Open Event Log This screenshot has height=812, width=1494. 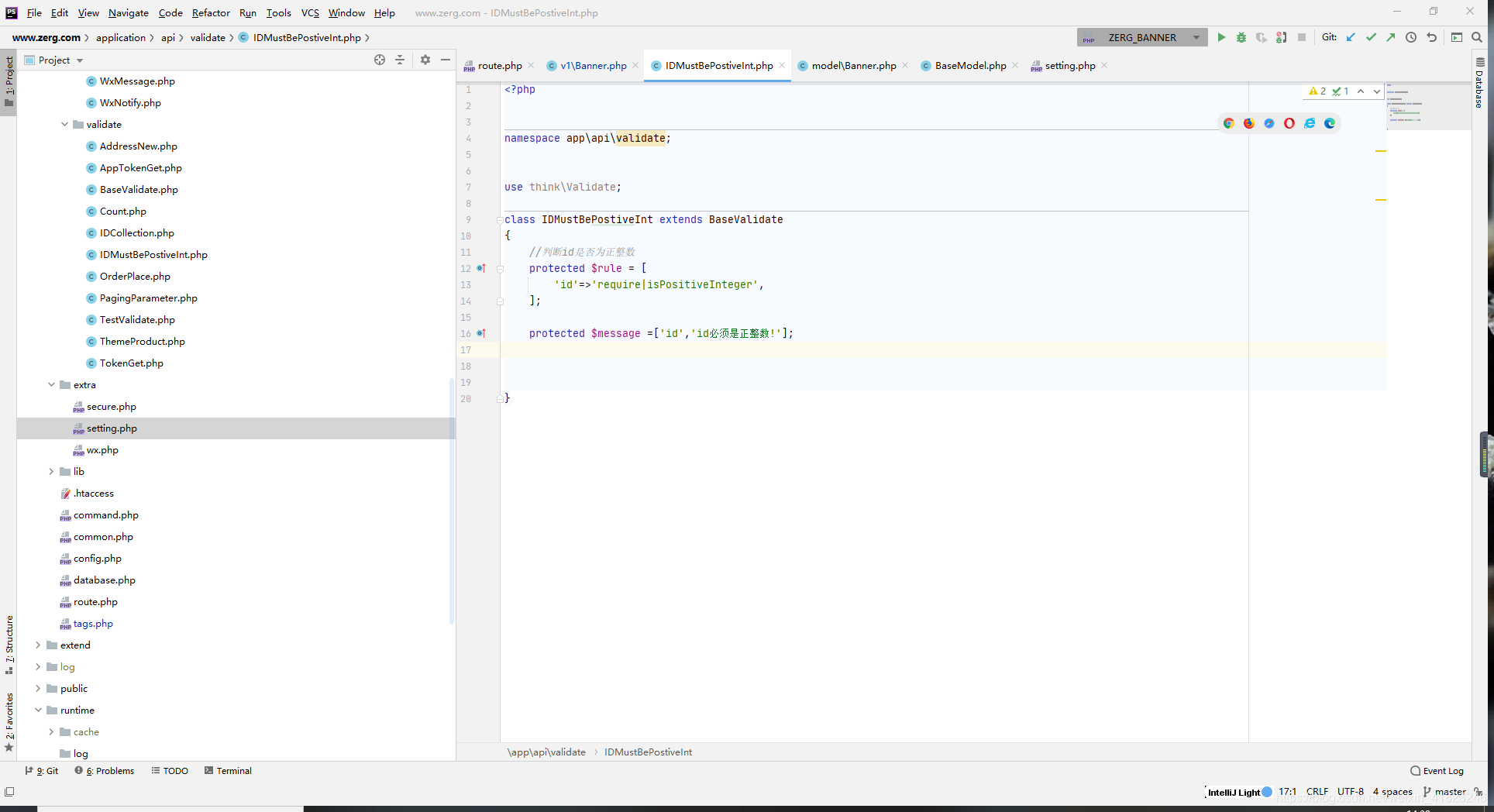click(x=1437, y=771)
